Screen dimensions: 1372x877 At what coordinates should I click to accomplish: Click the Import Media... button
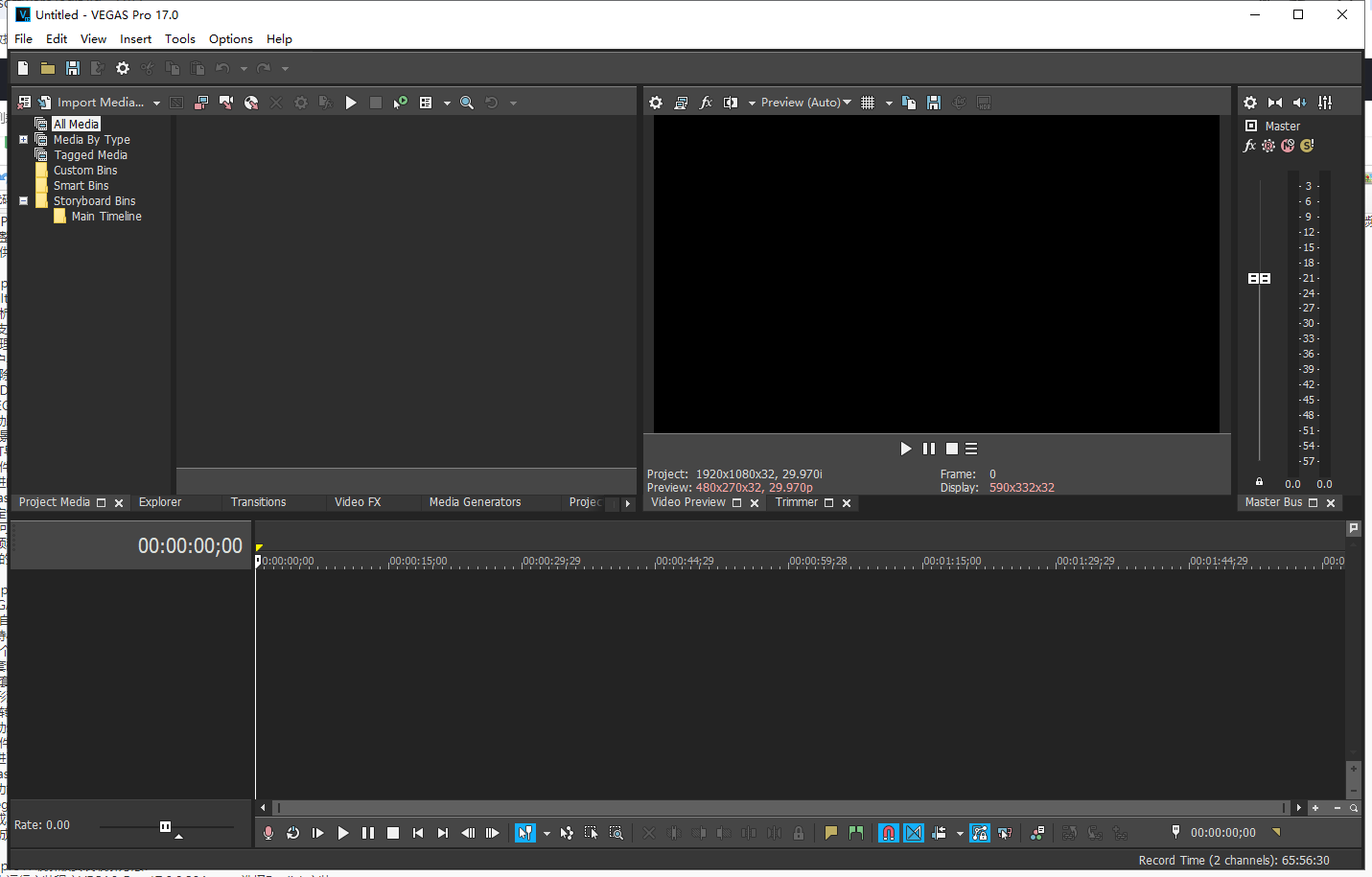100,103
